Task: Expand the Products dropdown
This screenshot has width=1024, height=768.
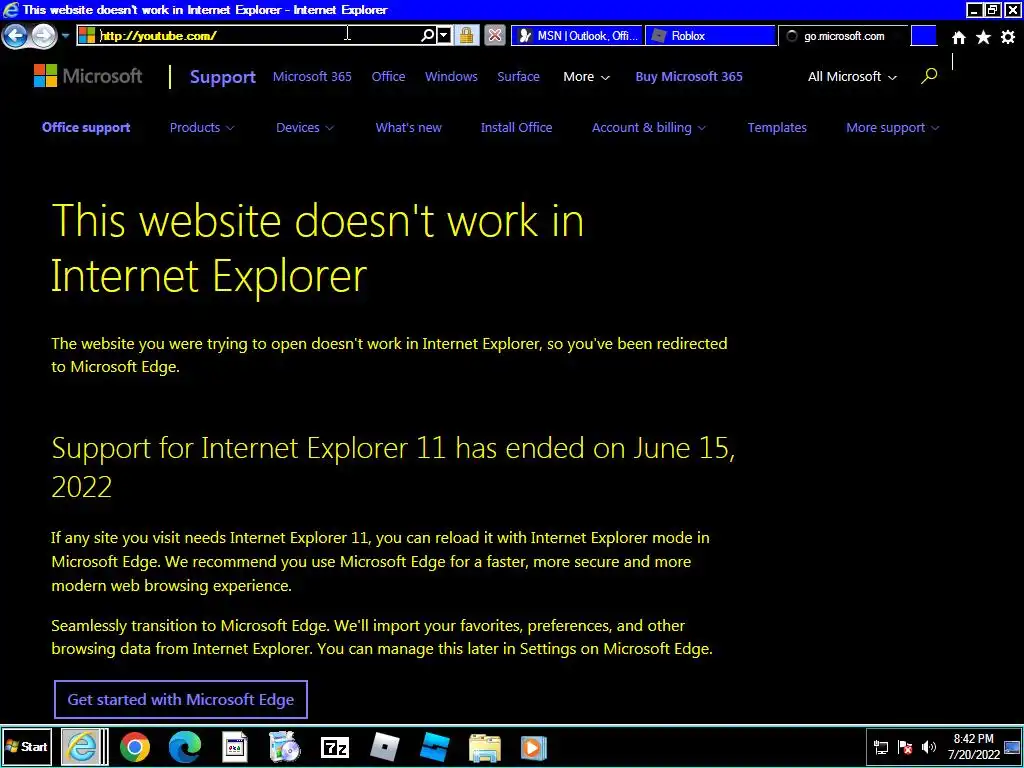Action: click(x=202, y=127)
